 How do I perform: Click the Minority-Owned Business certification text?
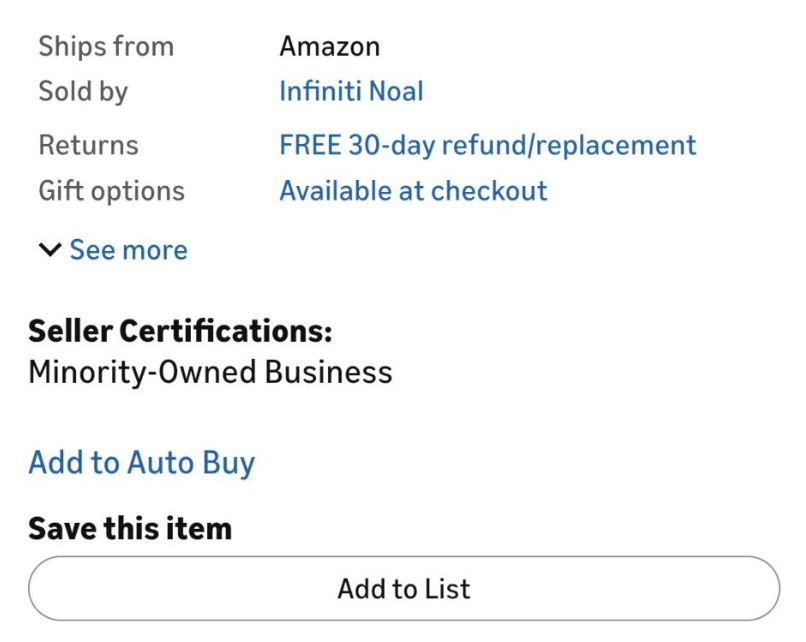tap(210, 373)
